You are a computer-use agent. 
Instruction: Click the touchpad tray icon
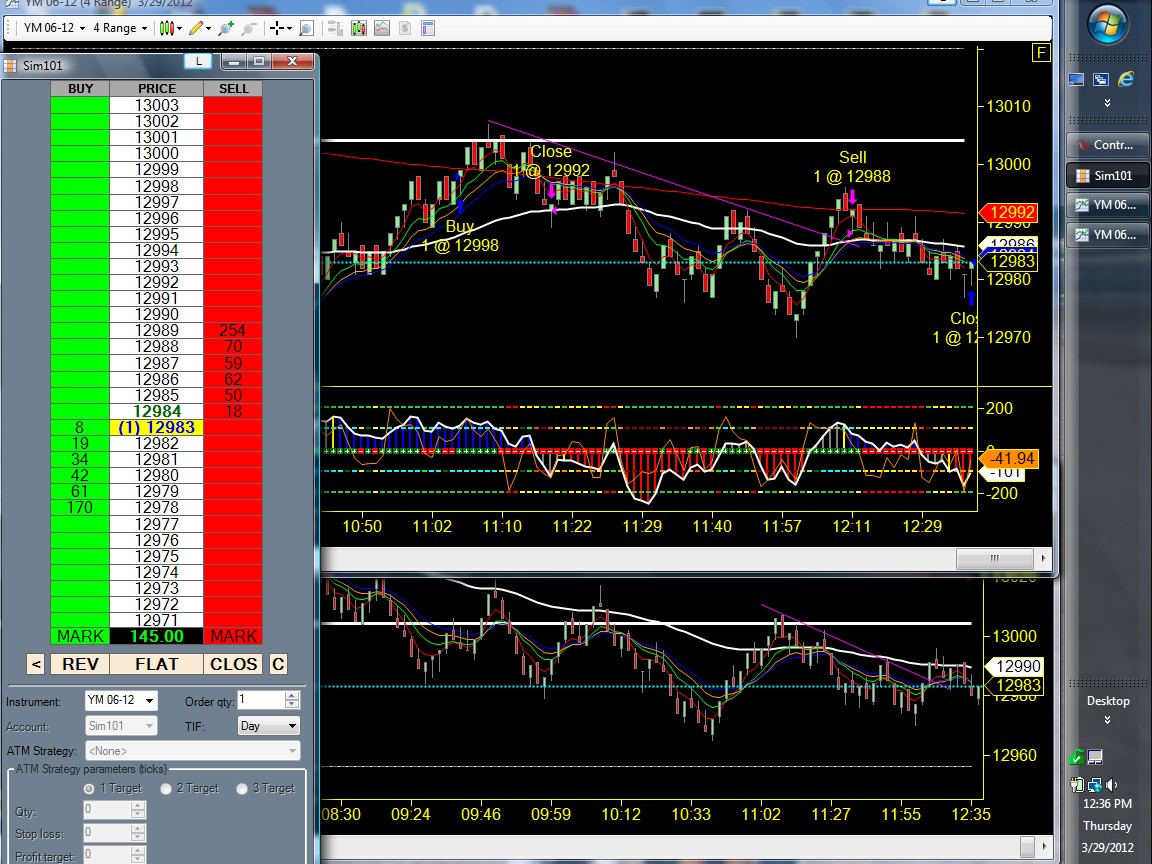tap(1095, 756)
